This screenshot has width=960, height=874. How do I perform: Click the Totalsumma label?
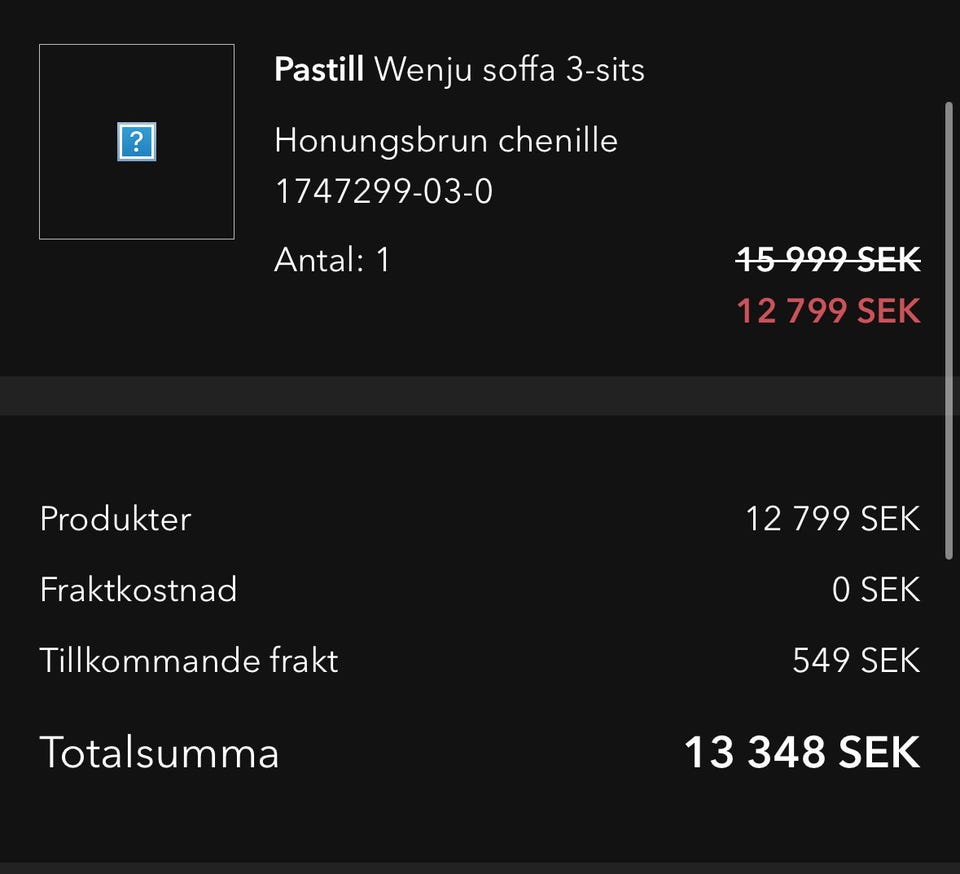pyautogui.click(x=159, y=752)
